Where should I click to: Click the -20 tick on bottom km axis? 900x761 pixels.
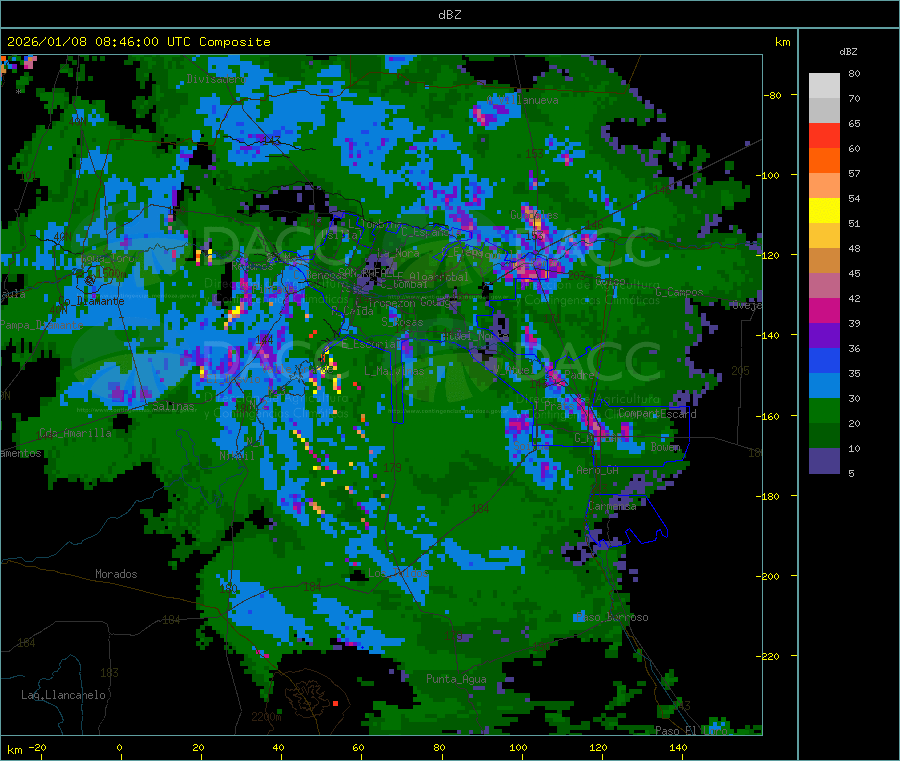pos(38,747)
